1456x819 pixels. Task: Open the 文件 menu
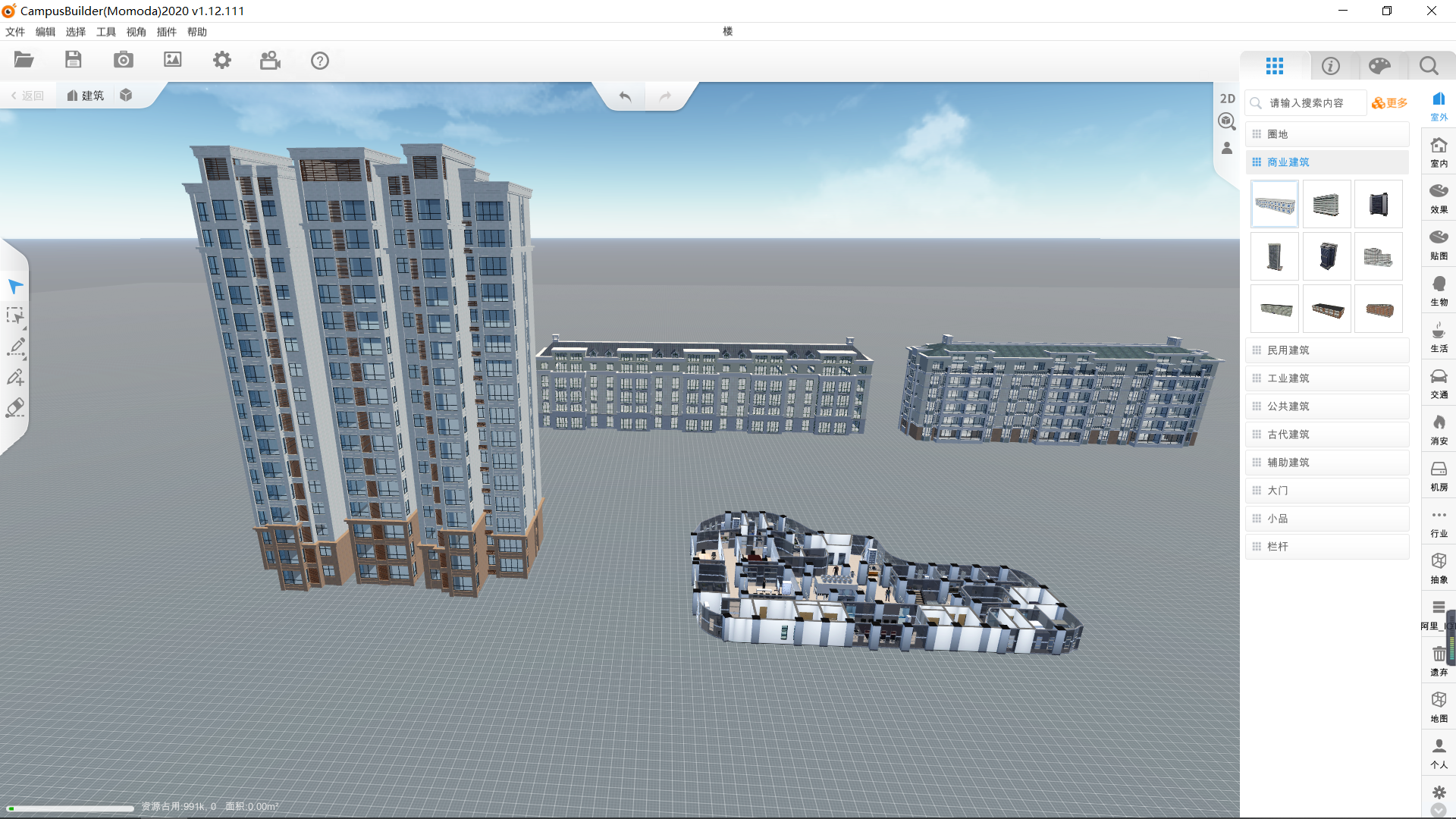click(x=15, y=32)
